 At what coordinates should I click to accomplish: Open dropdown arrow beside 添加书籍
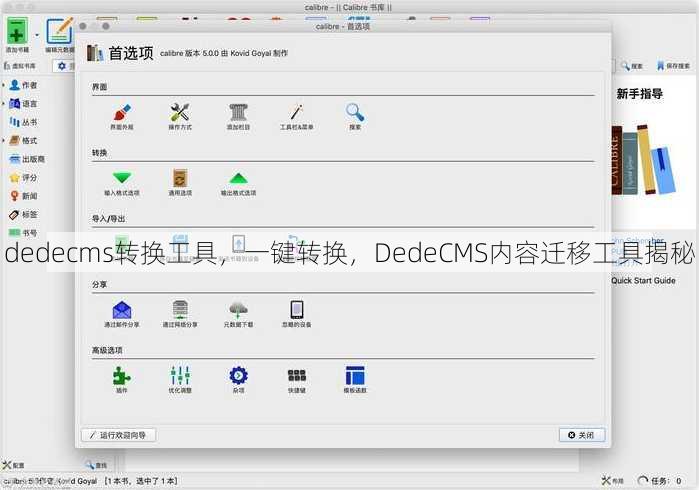[37, 35]
